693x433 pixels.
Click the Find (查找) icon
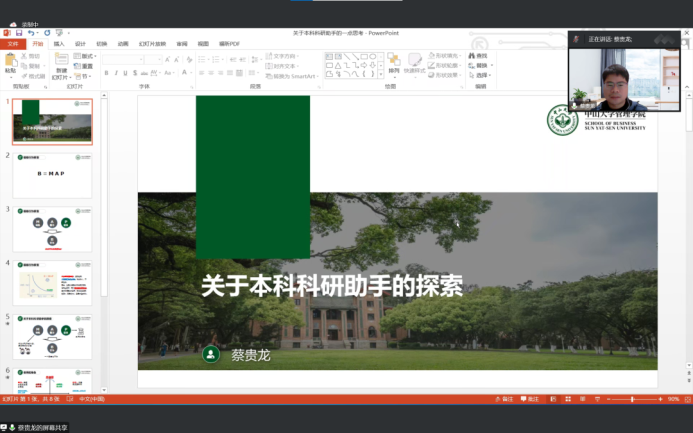click(x=481, y=56)
